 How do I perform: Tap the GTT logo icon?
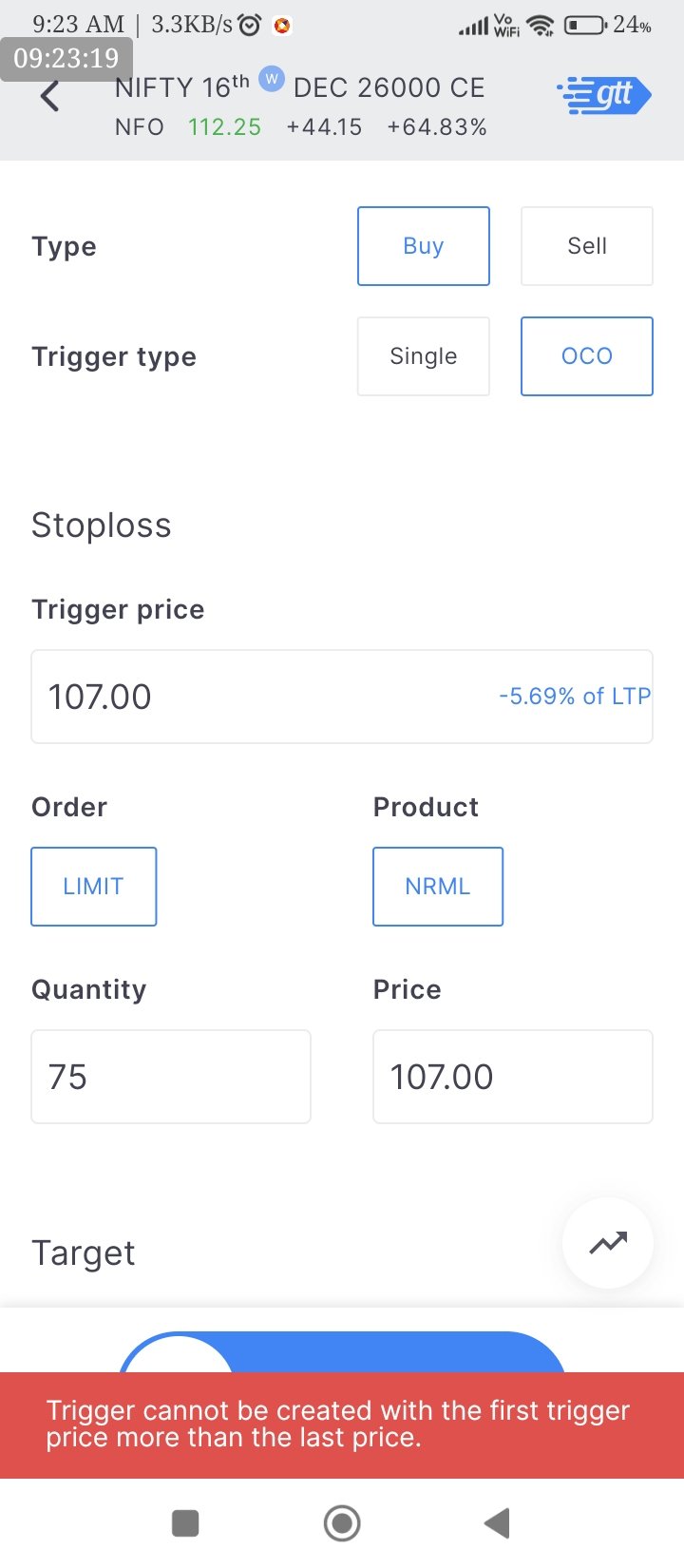coord(603,95)
